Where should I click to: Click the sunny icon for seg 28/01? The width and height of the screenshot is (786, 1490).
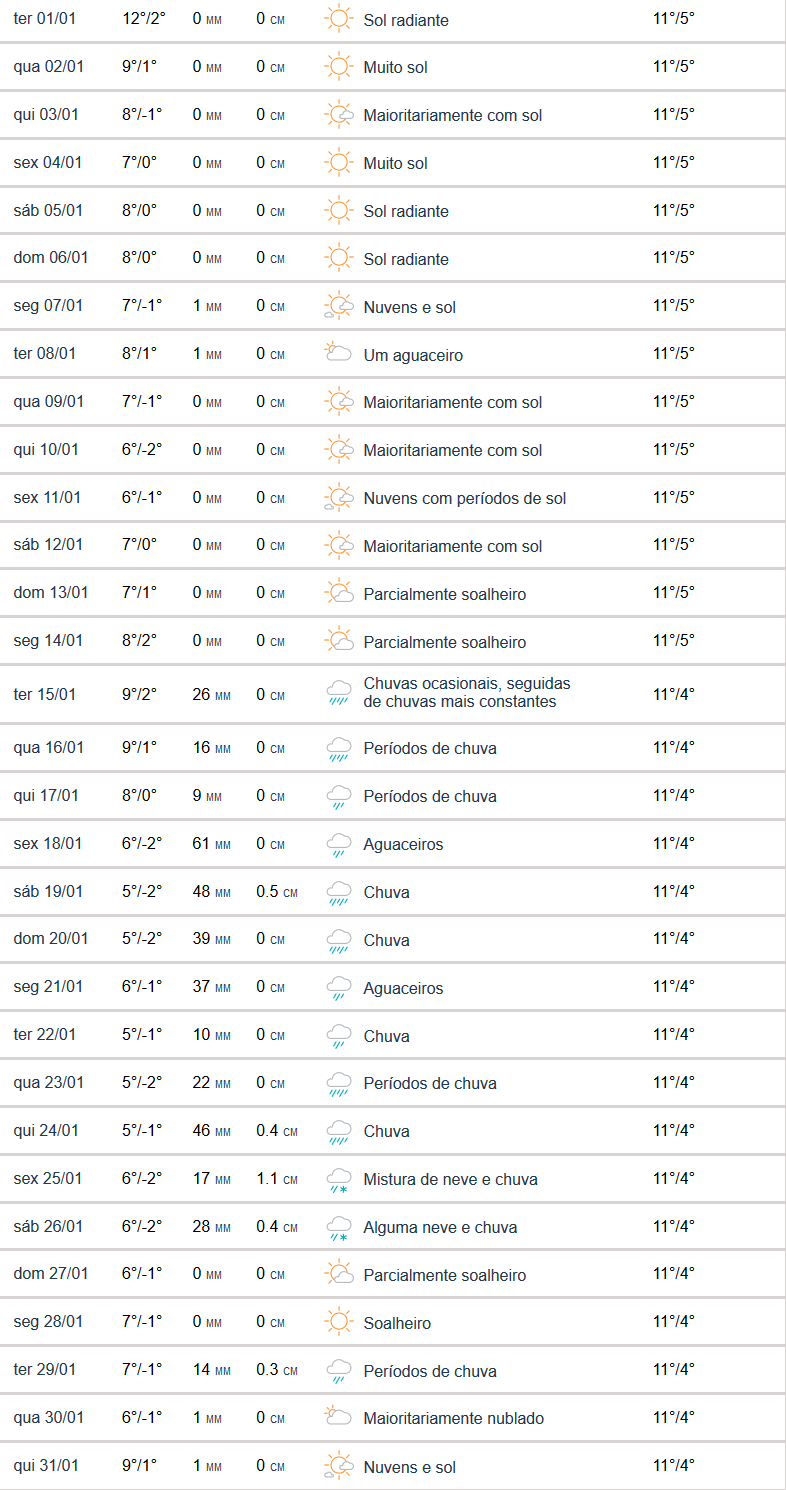pos(339,1323)
